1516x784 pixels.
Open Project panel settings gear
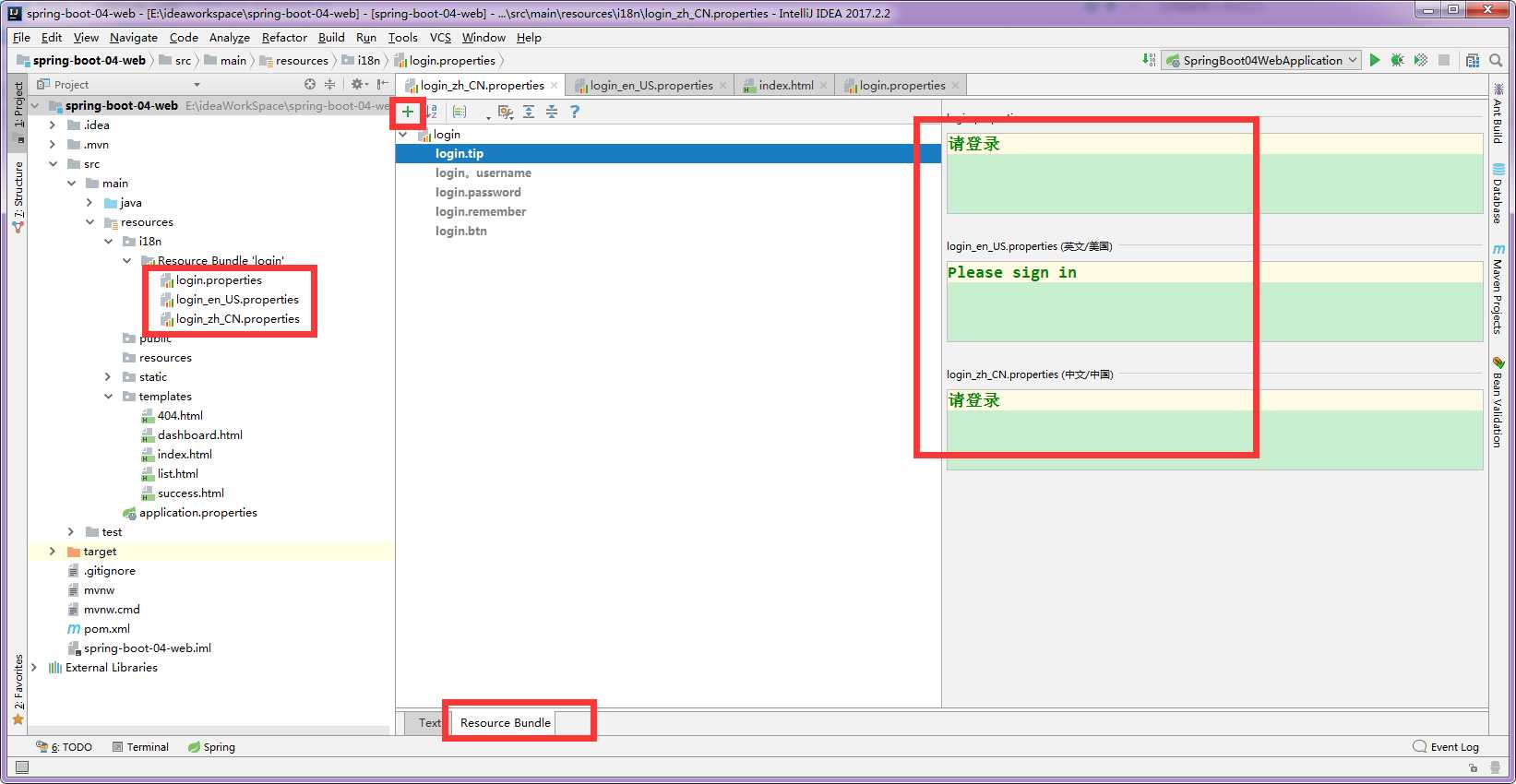tap(358, 84)
